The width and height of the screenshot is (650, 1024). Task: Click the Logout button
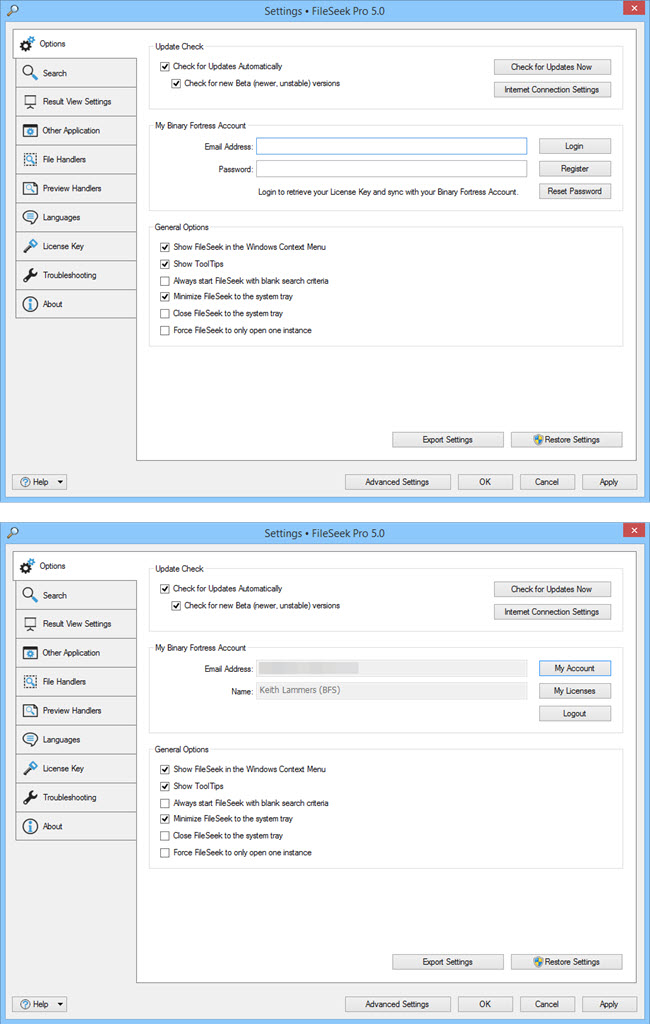point(575,714)
